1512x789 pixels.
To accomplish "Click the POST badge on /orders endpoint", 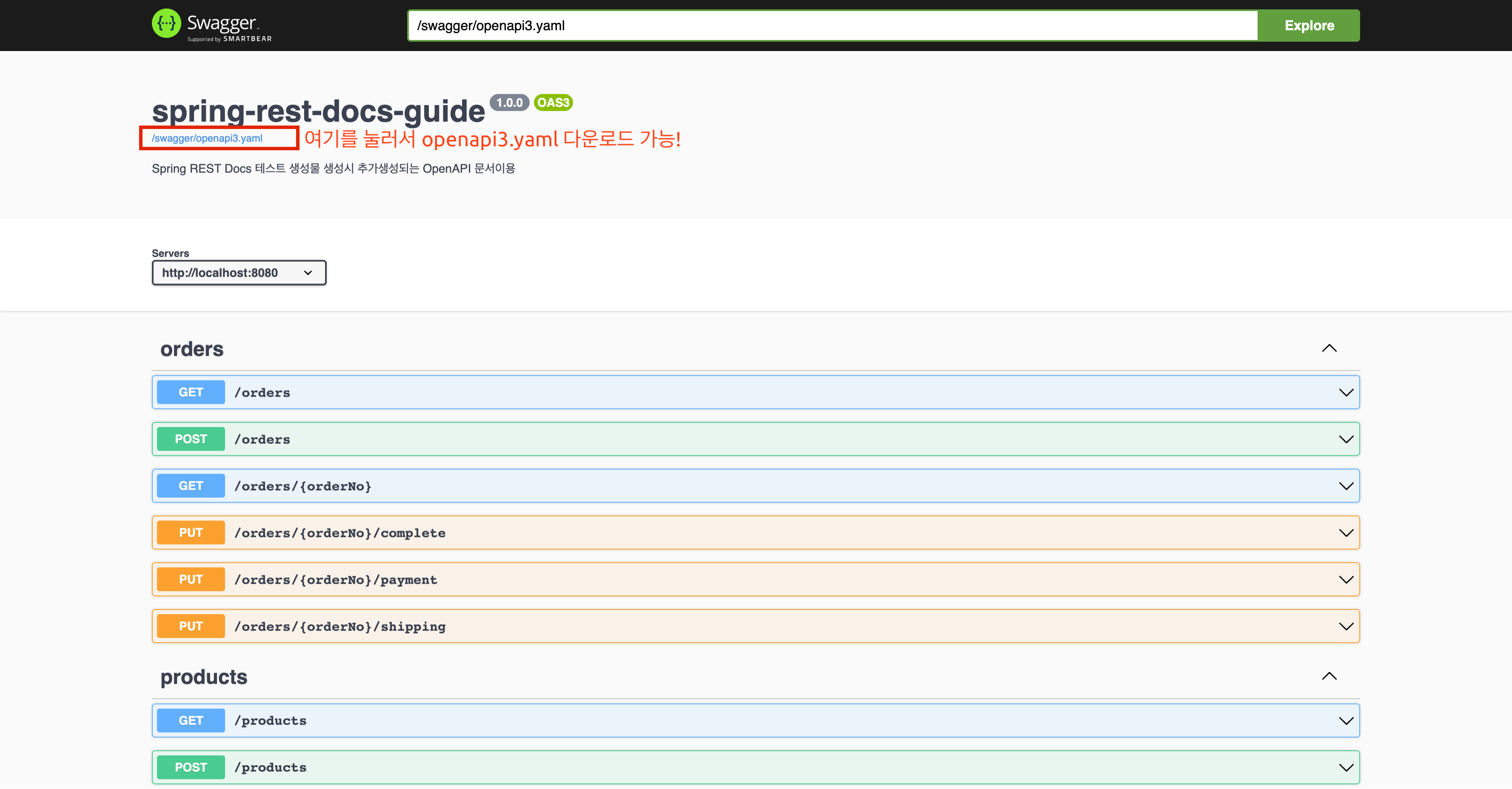I will 190,438.
